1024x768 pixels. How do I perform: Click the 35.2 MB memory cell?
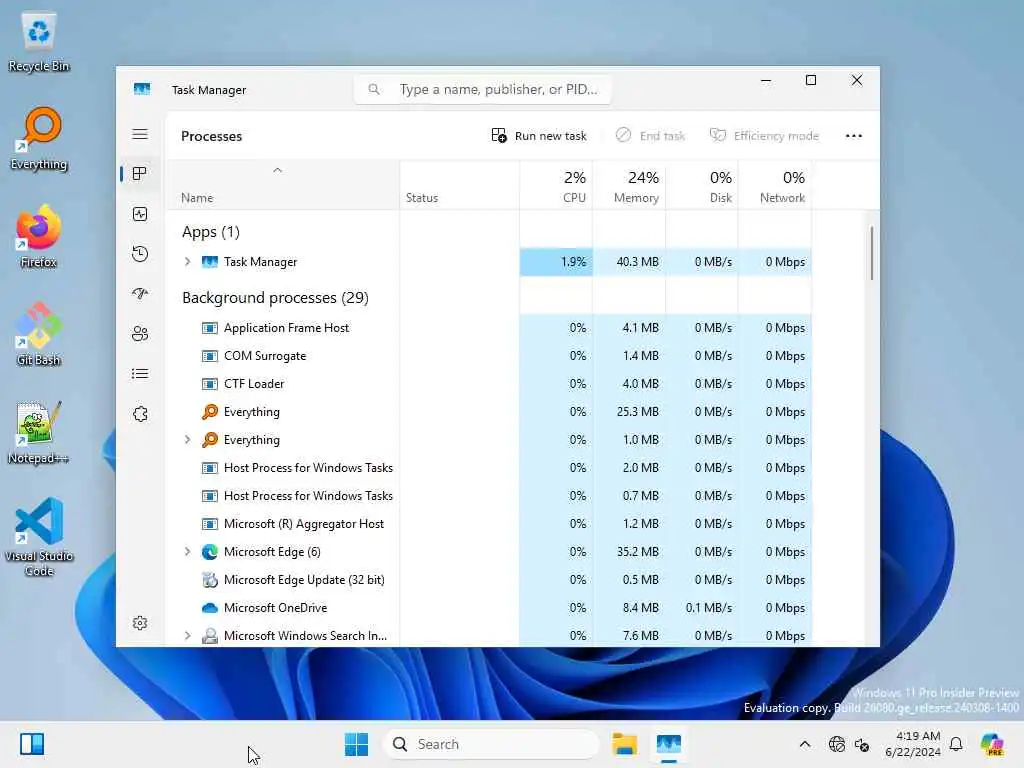(x=629, y=552)
